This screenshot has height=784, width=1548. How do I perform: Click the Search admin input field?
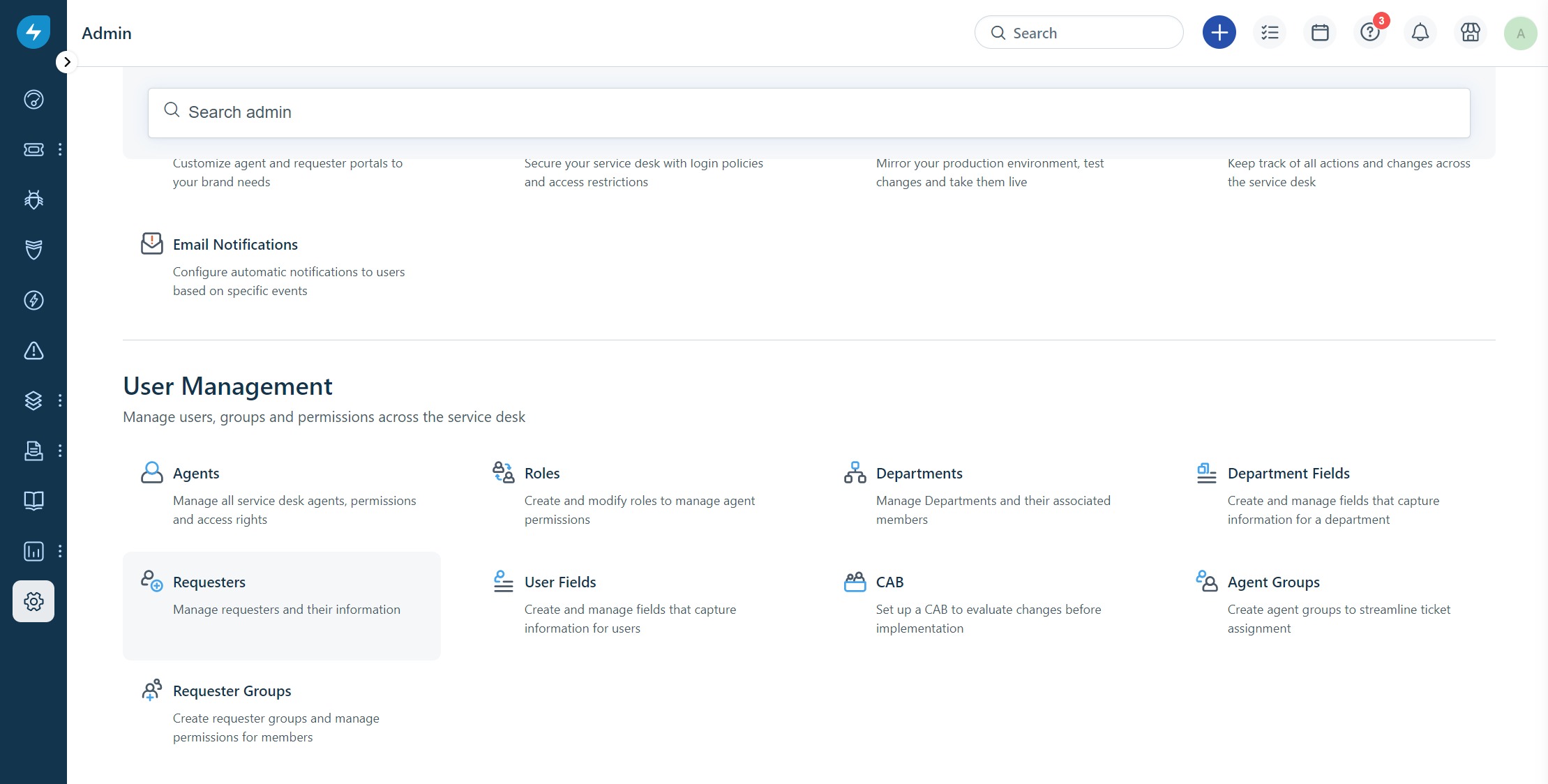point(809,112)
